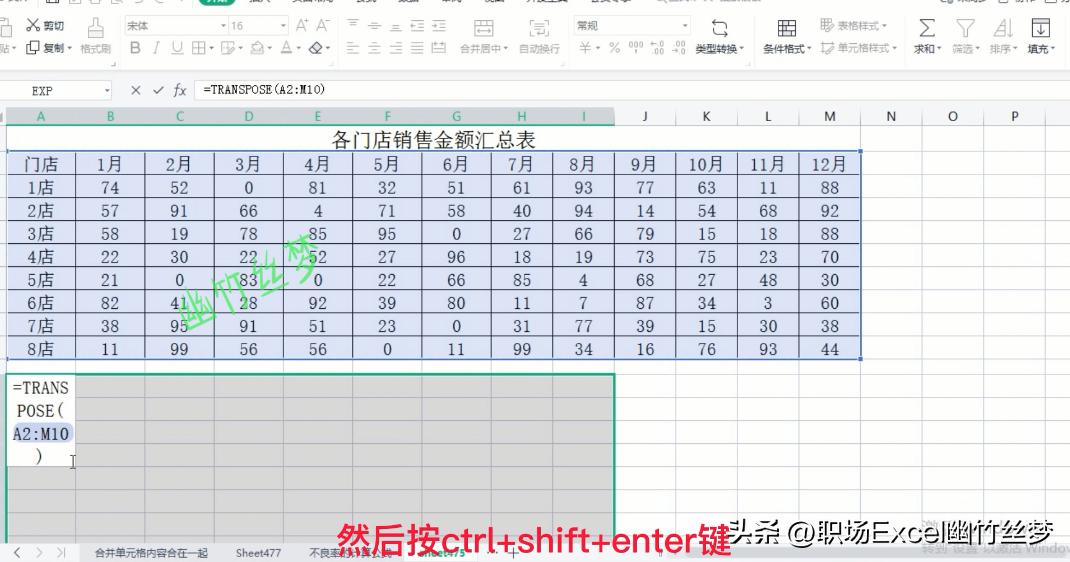Click the center horizontally icon

375,48
